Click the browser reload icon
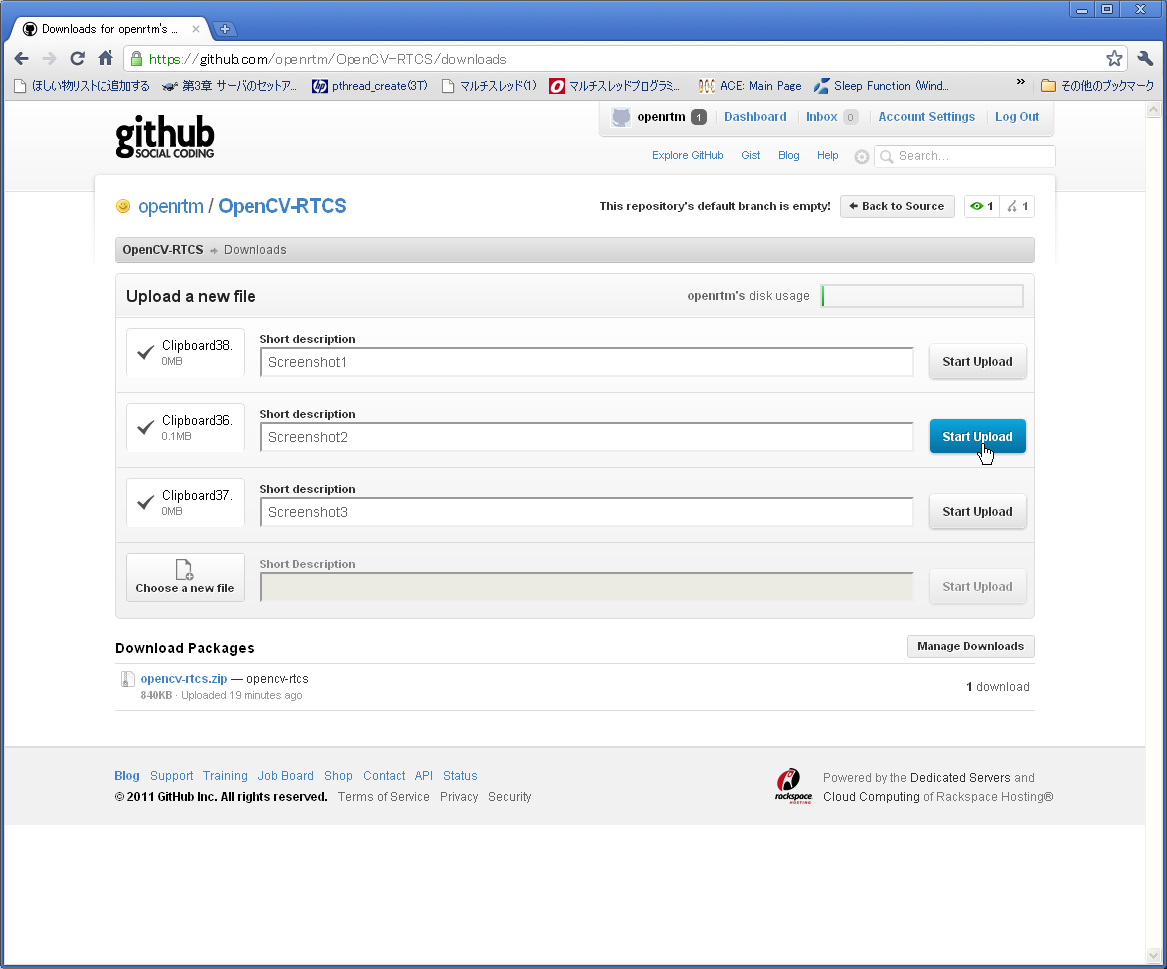 tap(77, 58)
